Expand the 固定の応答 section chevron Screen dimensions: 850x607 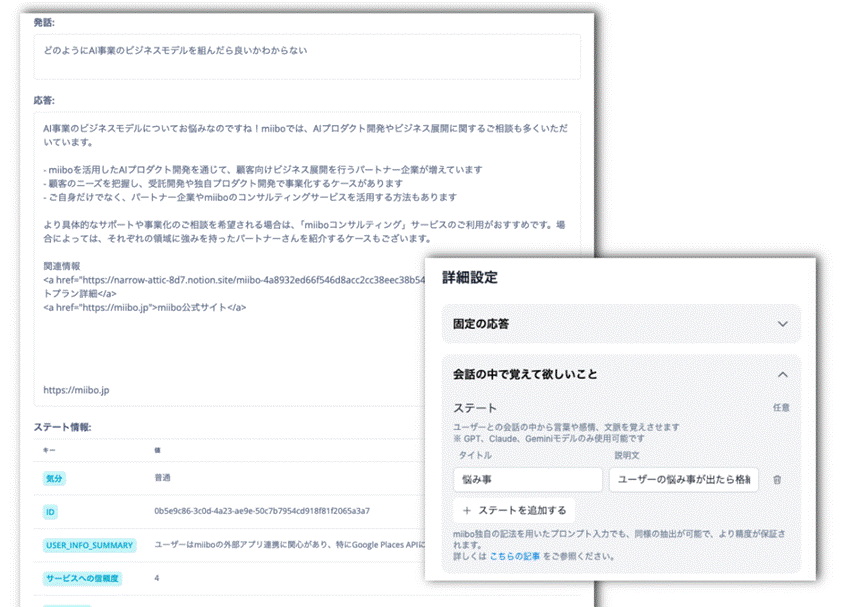point(782,324)
